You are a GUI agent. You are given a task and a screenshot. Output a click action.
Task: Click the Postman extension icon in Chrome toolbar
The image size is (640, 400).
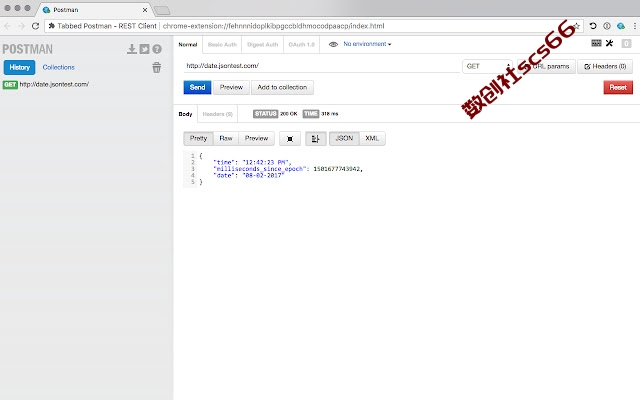tap(621, 26)
